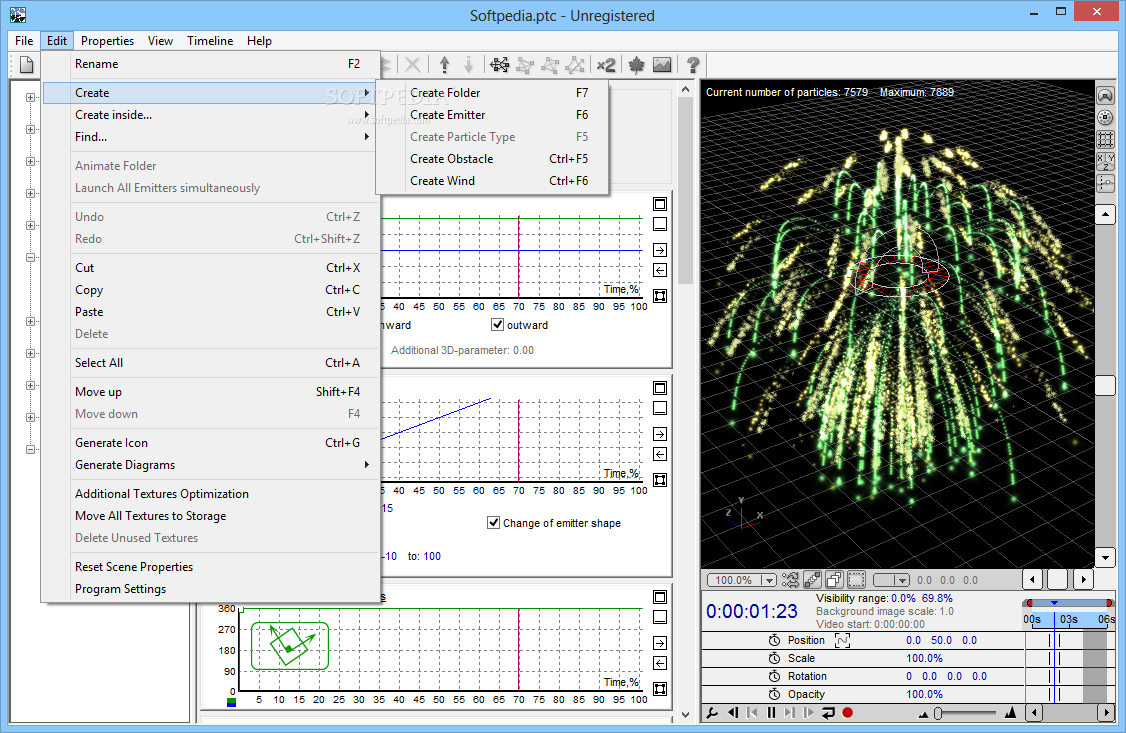Click the Scale 100.0% value
The image size is (1126, 733).
click(924, 658)
